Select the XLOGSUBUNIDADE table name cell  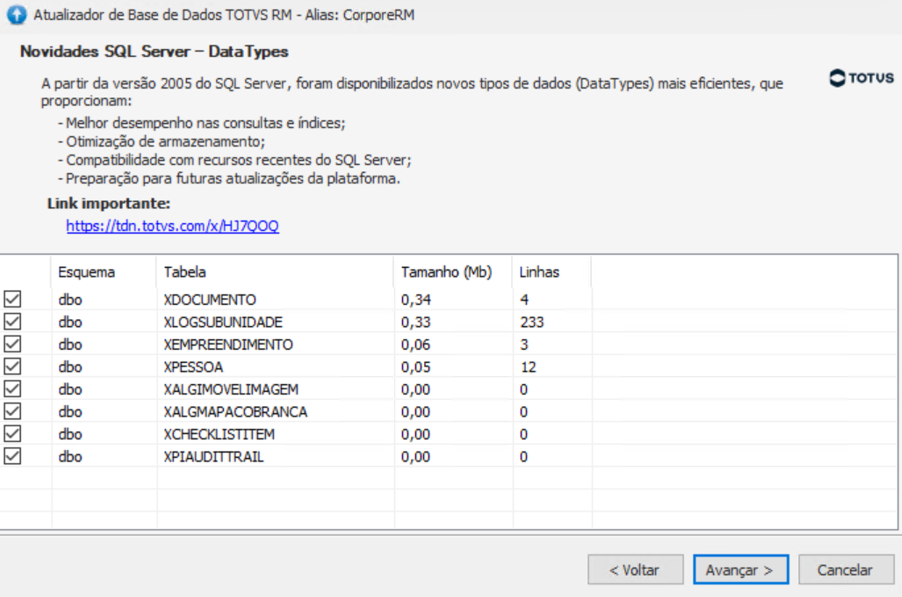point(223,322)
